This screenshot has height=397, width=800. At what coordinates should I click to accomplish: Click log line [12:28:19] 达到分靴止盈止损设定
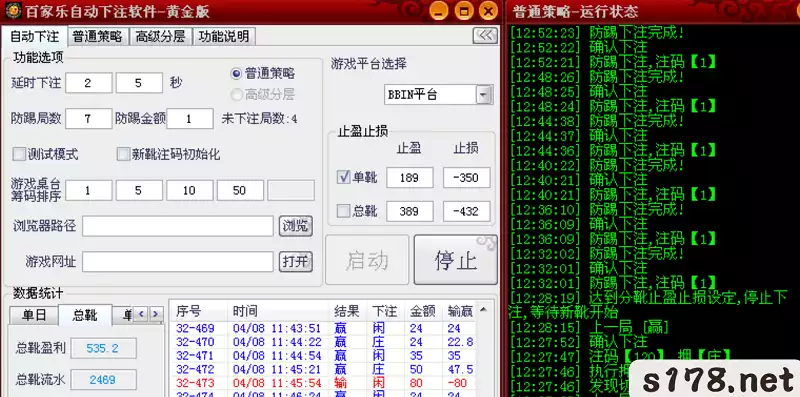[648, 305]
